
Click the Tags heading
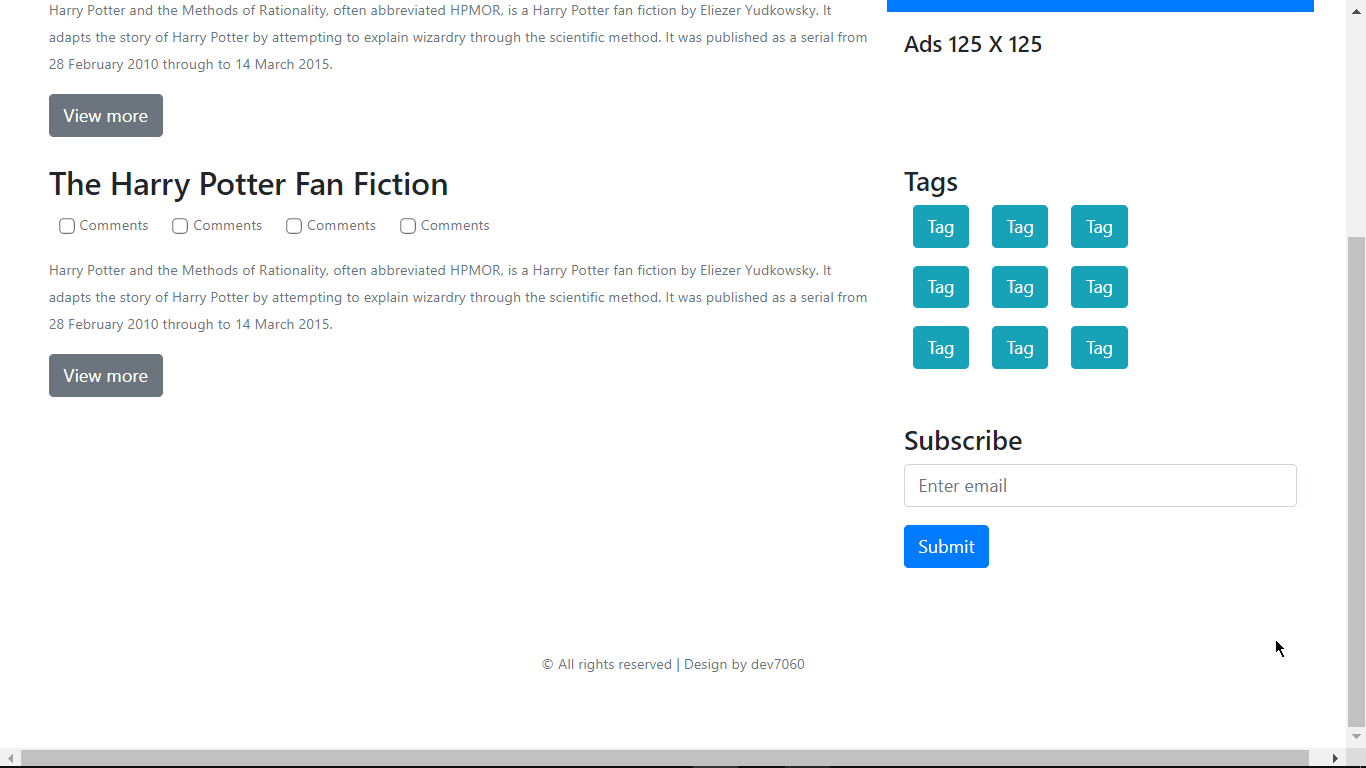coord(931,182)
